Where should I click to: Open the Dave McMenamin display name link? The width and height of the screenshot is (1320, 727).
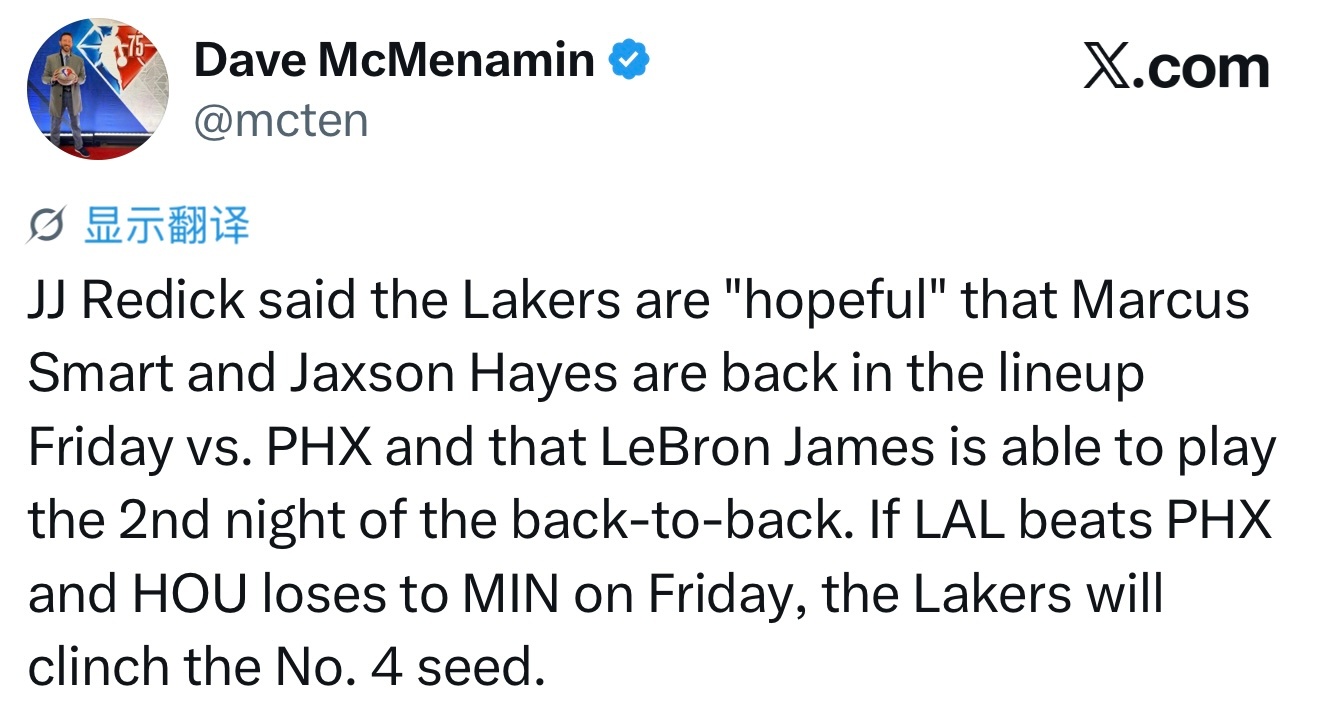[394, 61]
